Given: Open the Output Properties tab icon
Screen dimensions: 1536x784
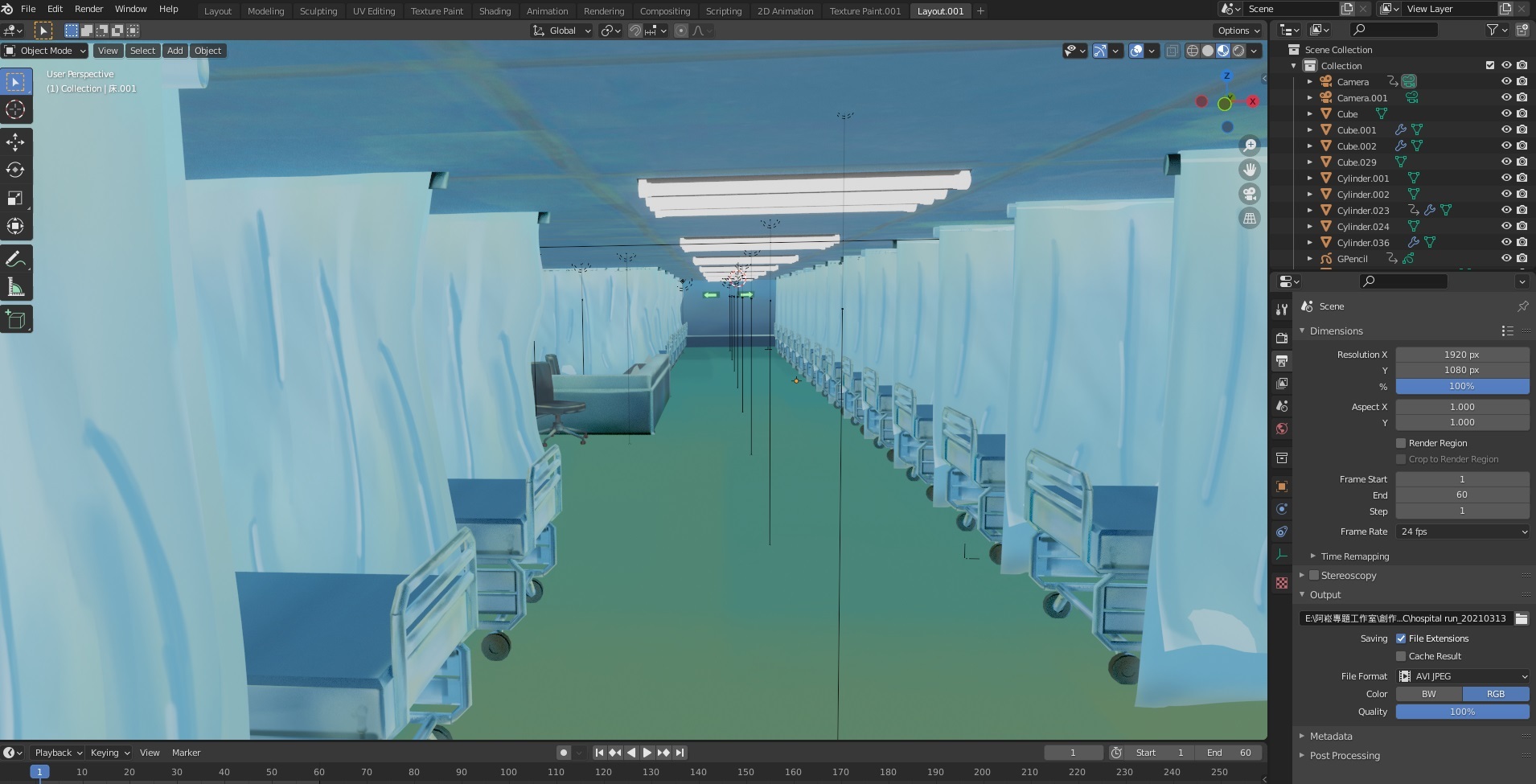Looking at the screenshot, I should [1282, 361].
